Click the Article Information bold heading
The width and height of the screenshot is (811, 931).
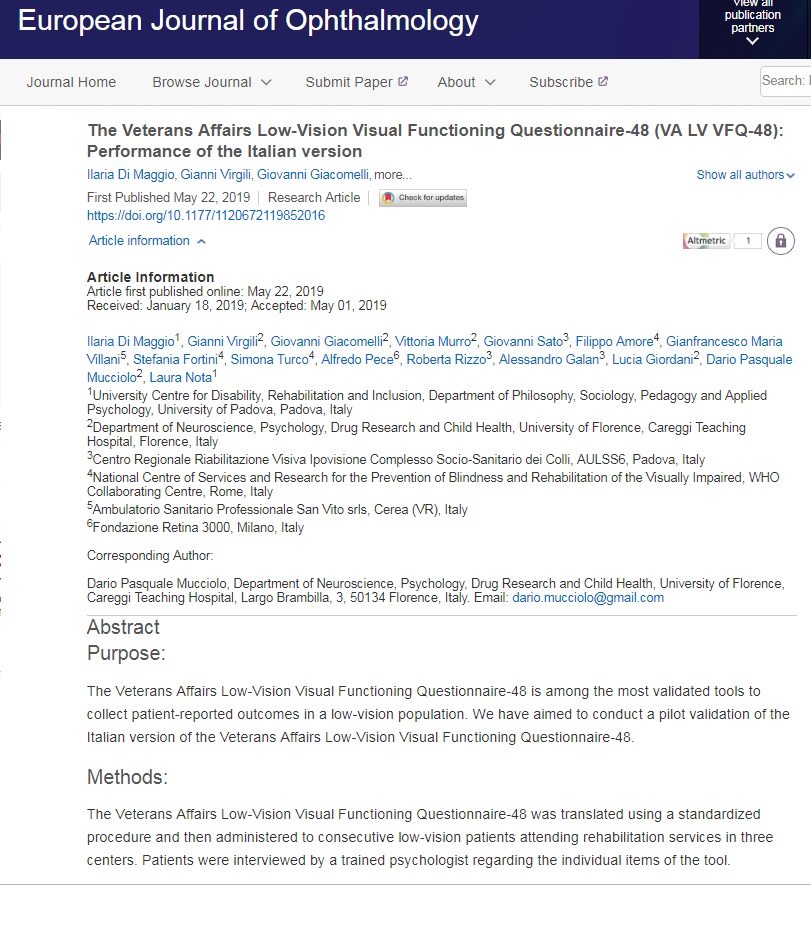150,277
